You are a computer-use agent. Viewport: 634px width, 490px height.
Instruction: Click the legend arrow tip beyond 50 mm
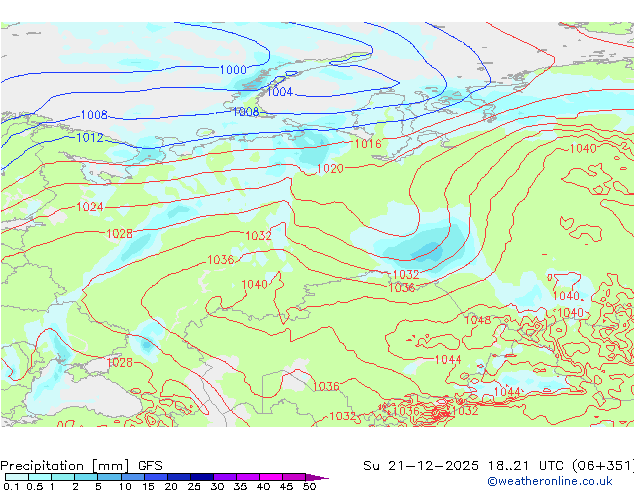point(317,478)
